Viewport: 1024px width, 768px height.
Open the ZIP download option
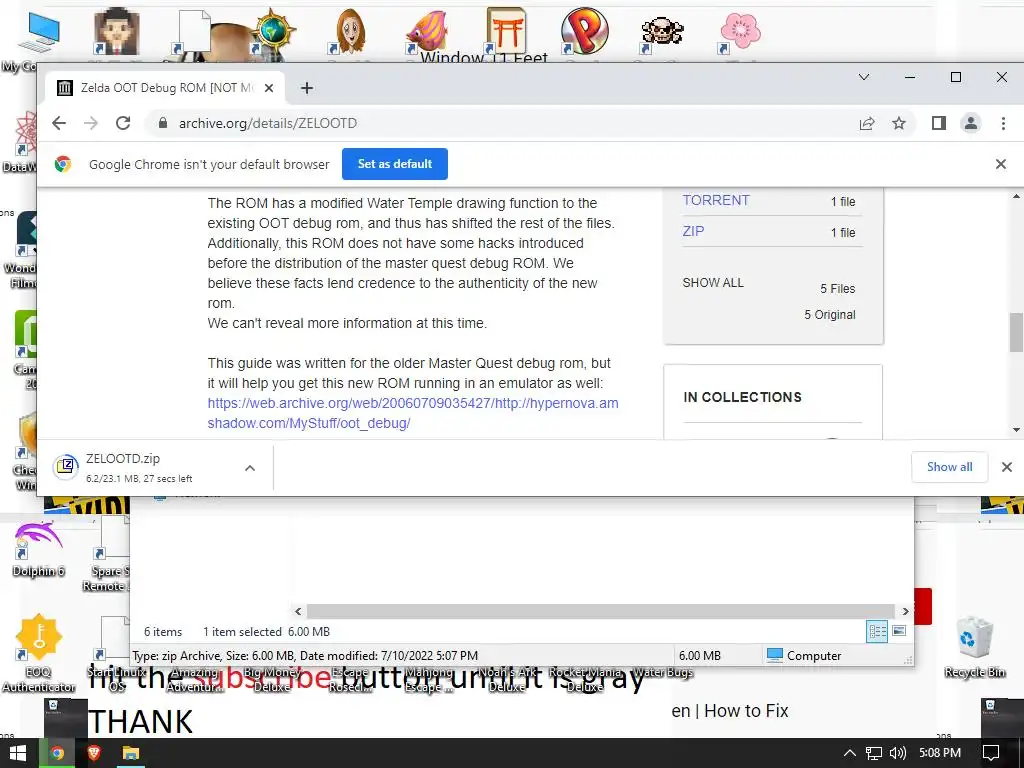(693, 231)
